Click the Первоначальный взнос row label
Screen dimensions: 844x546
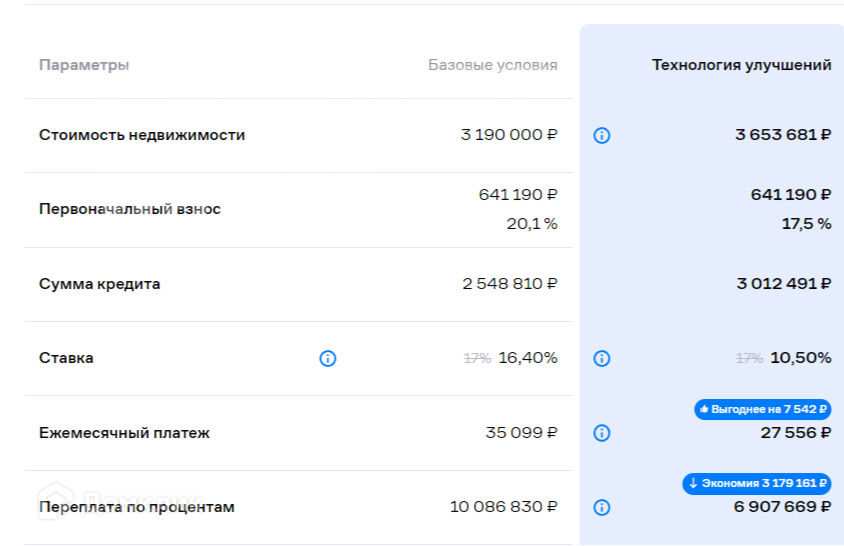pyautogui.click(x=130, y=209)
